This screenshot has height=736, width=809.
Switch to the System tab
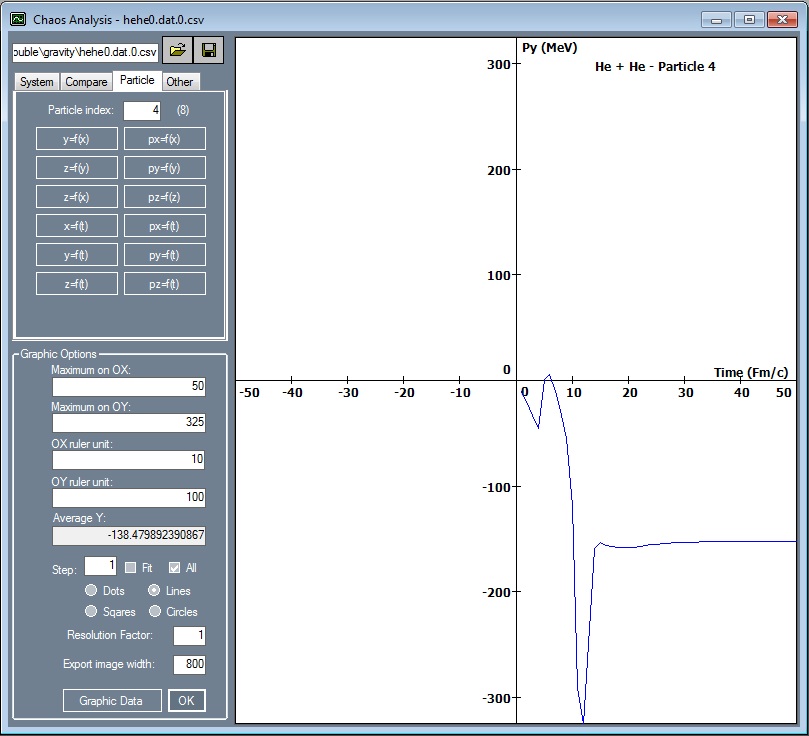(36, 81)
